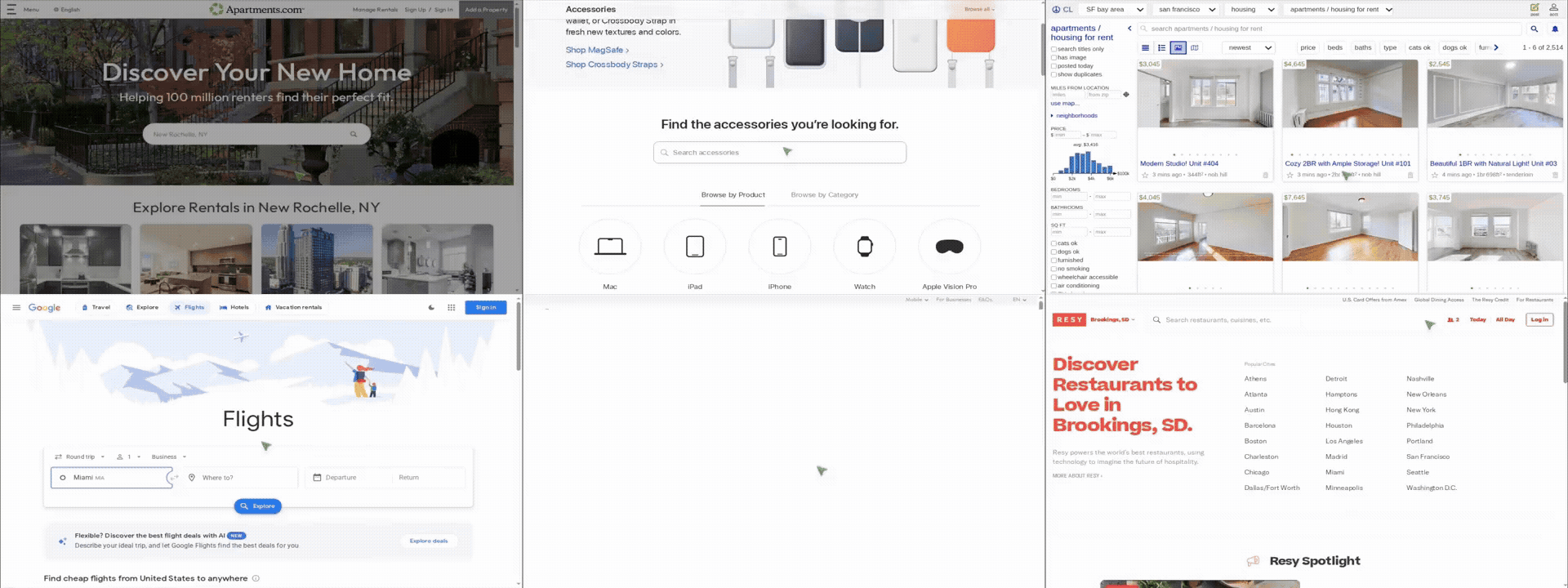The width and height of the screenshot is (1568, 588).
Task: Open the 'Business' class dropdown in Google Flights
Action: [169, 457]
